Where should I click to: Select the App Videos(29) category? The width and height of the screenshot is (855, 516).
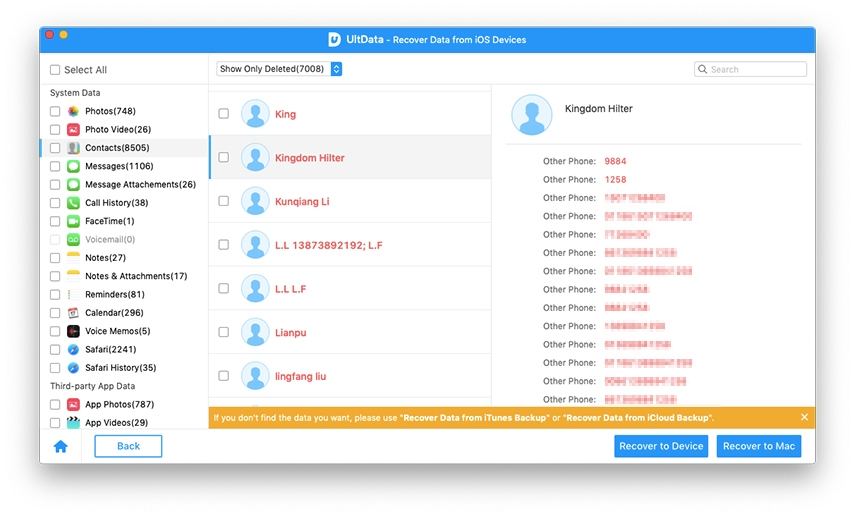click(116, 423)
